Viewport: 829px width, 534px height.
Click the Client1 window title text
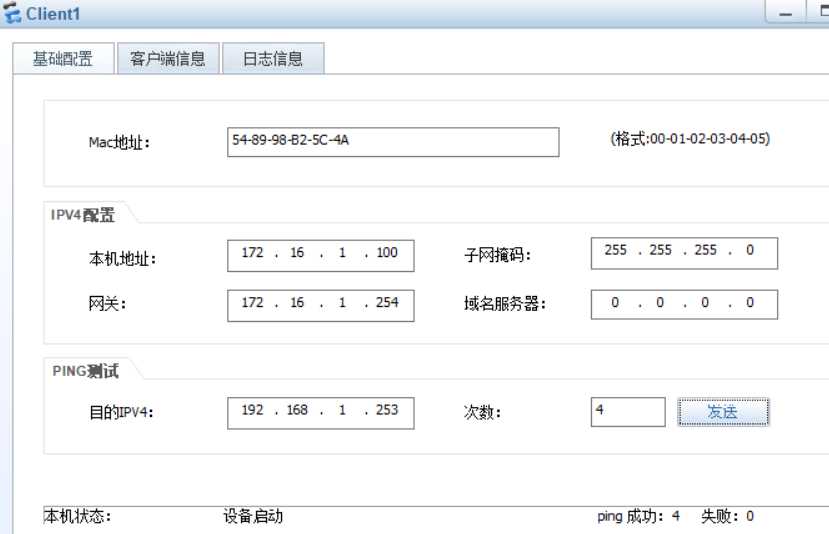tap(53, 14)
